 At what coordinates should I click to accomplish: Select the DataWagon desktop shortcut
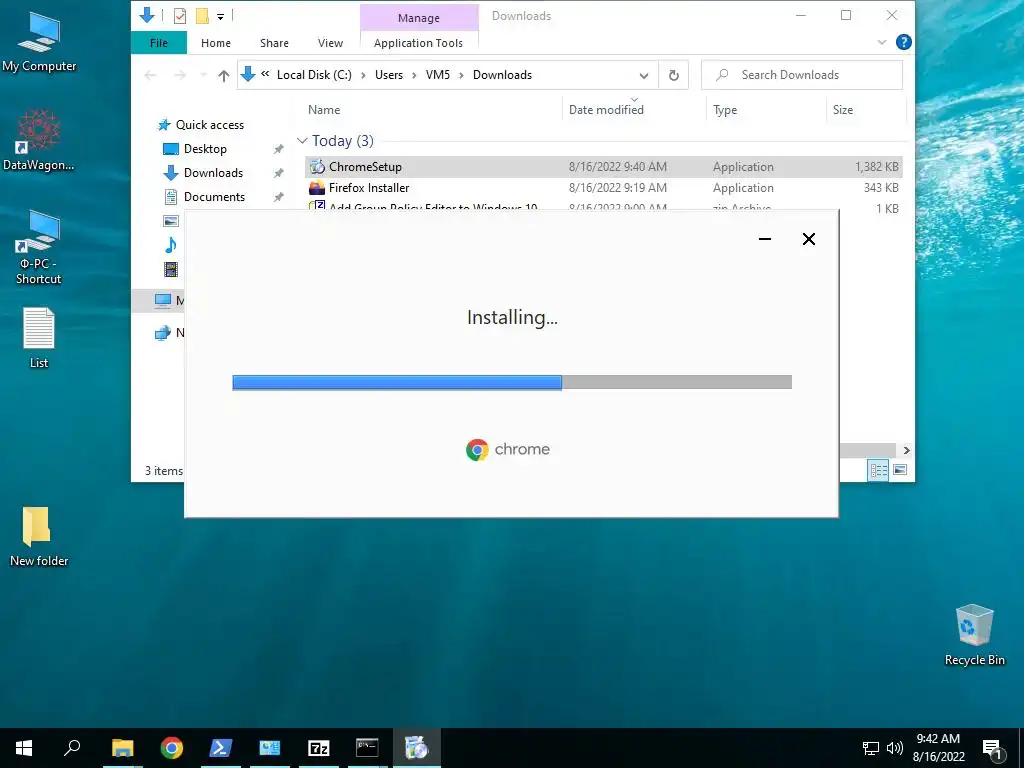tap(39, 140)
